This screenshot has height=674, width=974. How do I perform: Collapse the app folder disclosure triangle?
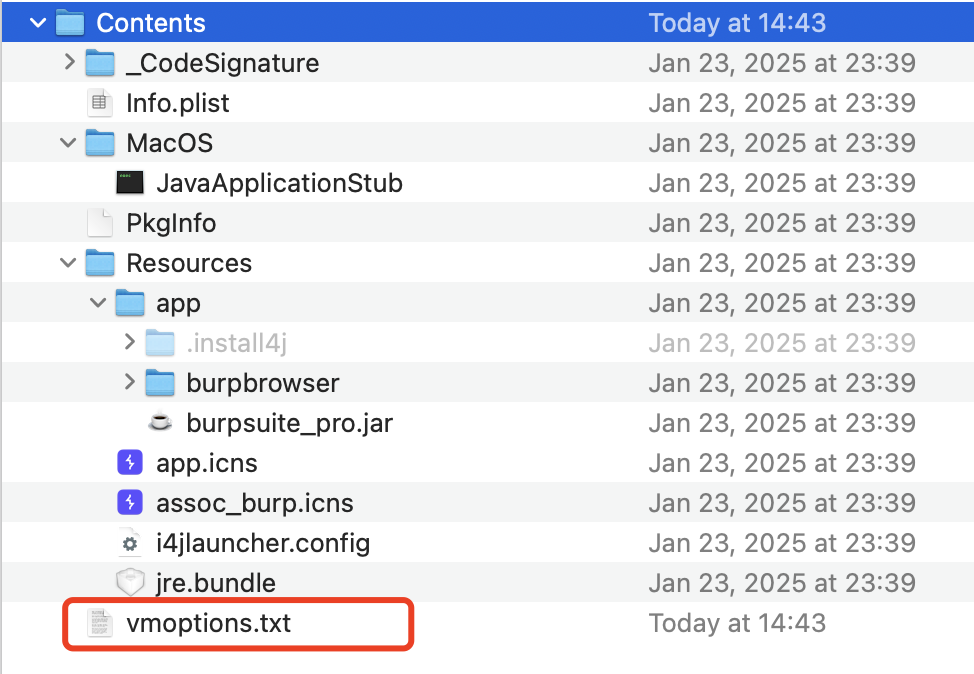(x=98, y=303)
